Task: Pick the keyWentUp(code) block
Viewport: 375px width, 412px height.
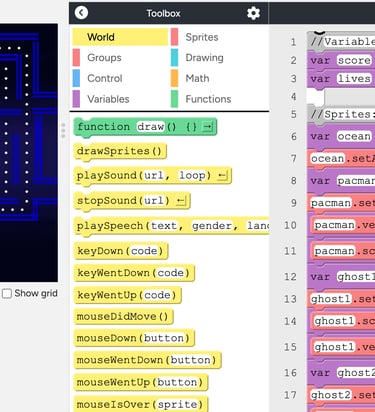Action: (x=127, y=295)
